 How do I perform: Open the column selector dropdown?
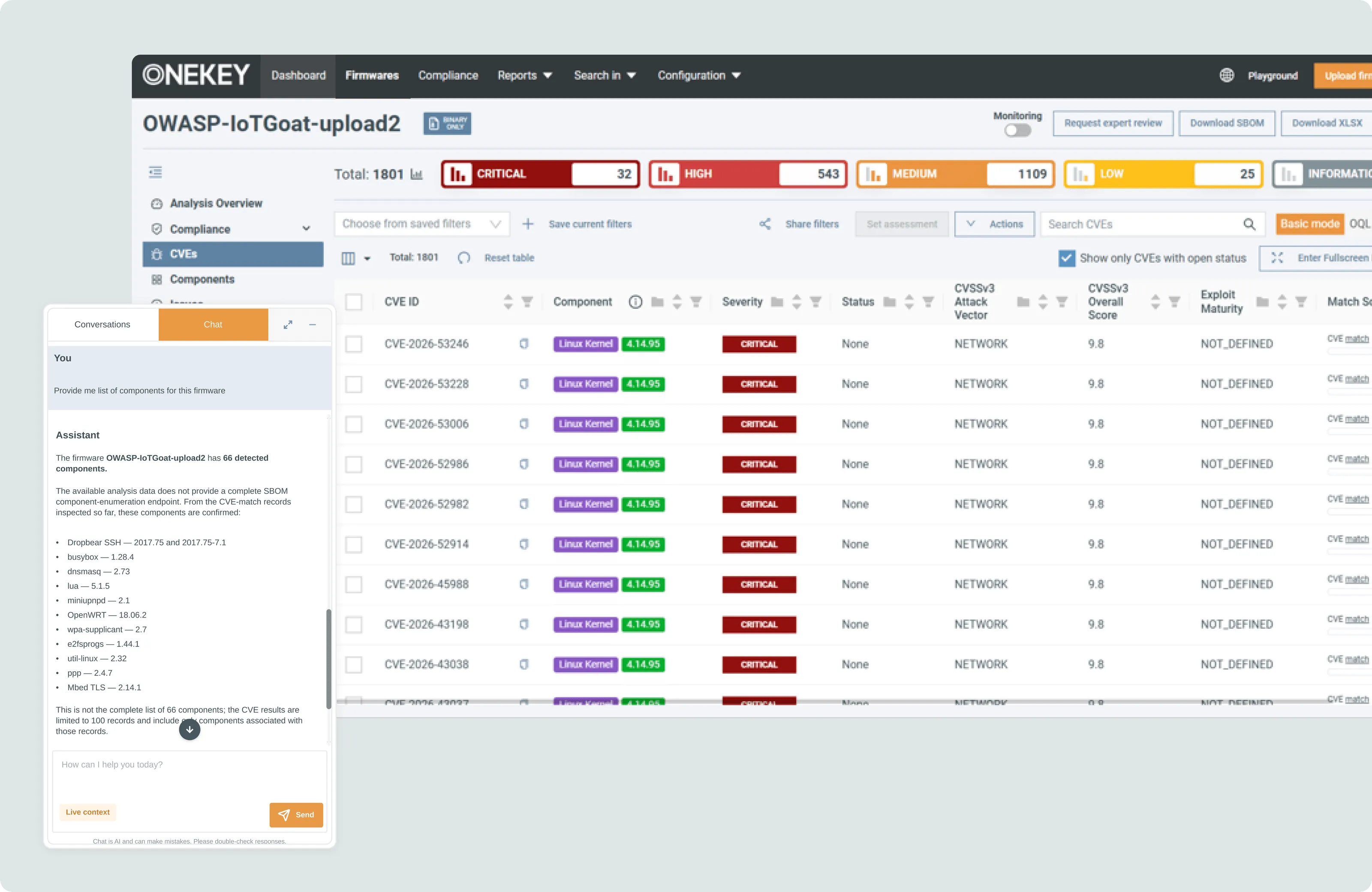click(356, 258)
